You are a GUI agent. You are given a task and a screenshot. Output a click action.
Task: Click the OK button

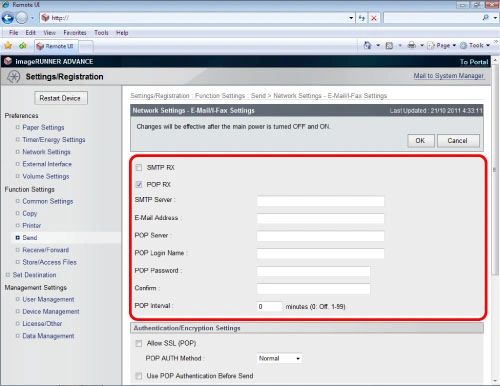(421, 141)
